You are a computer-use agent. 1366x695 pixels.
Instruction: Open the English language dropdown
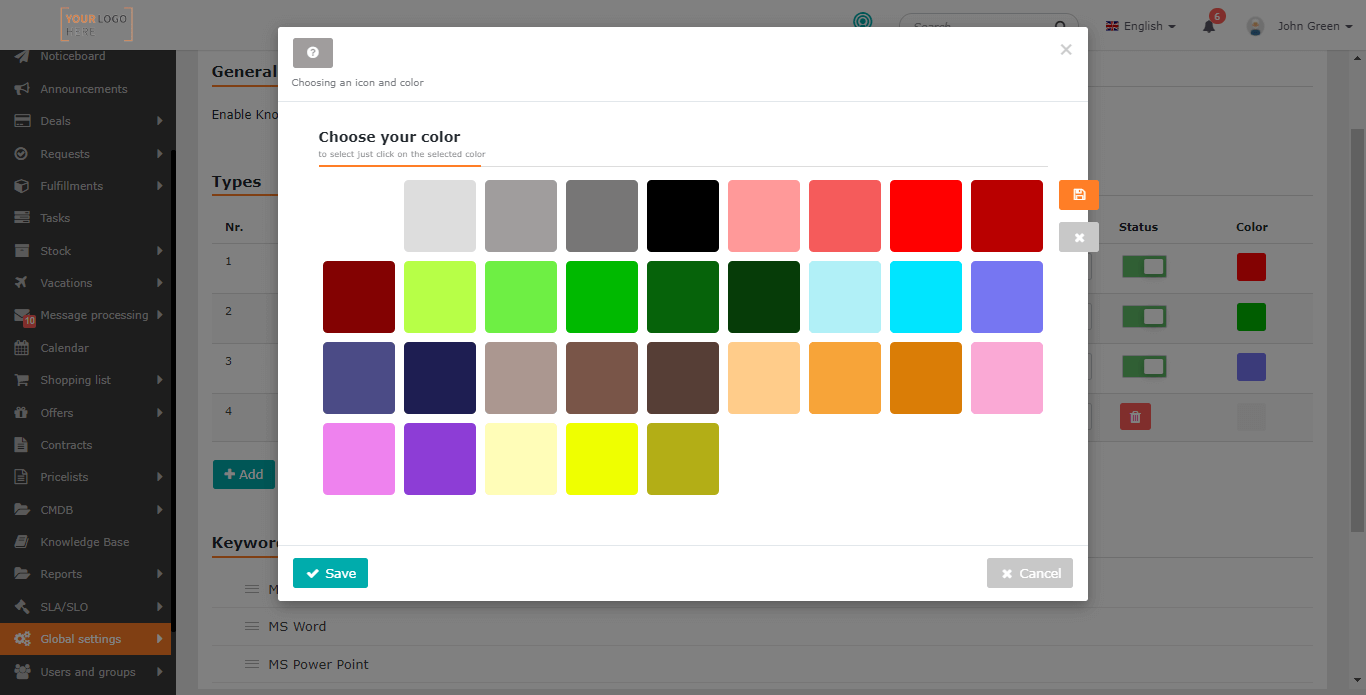(1140, 27)
